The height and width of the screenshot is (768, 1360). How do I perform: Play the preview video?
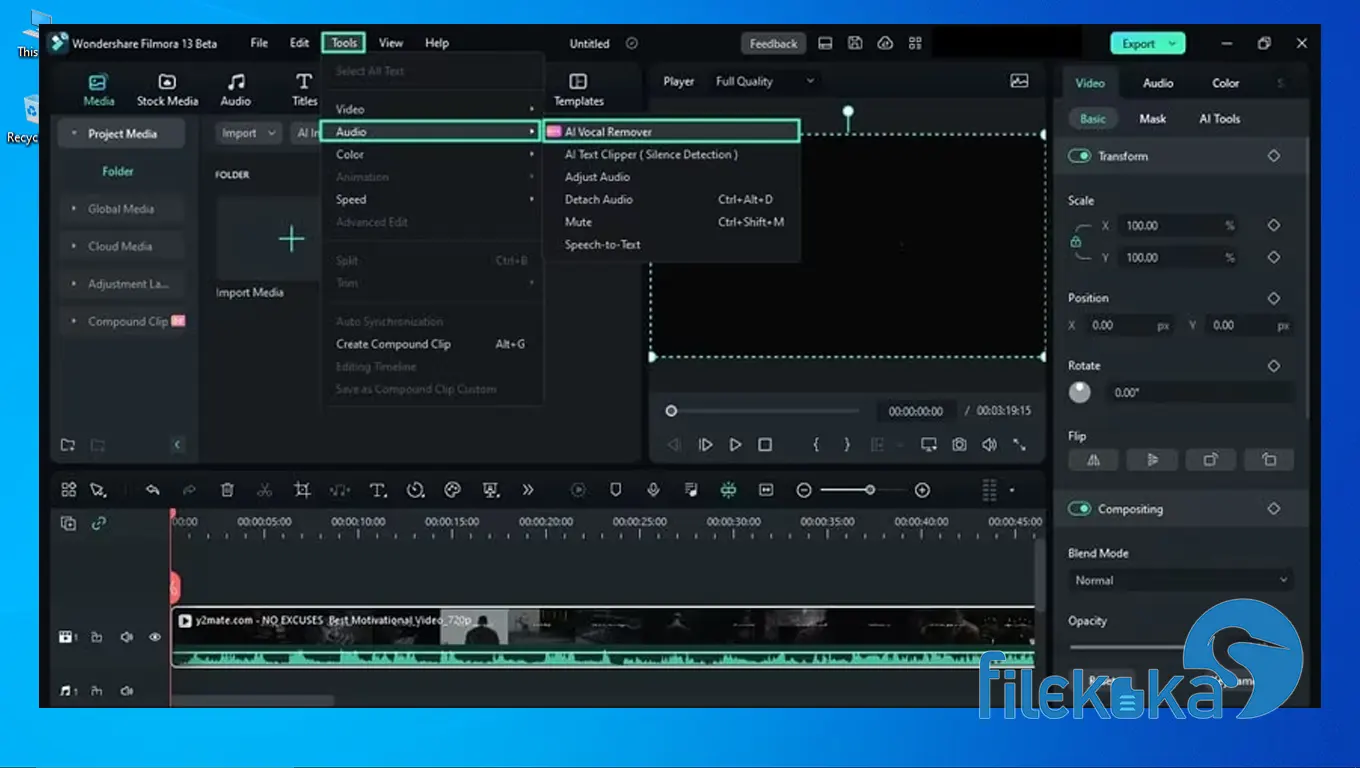pyautogui.click(x=735, y=445)
